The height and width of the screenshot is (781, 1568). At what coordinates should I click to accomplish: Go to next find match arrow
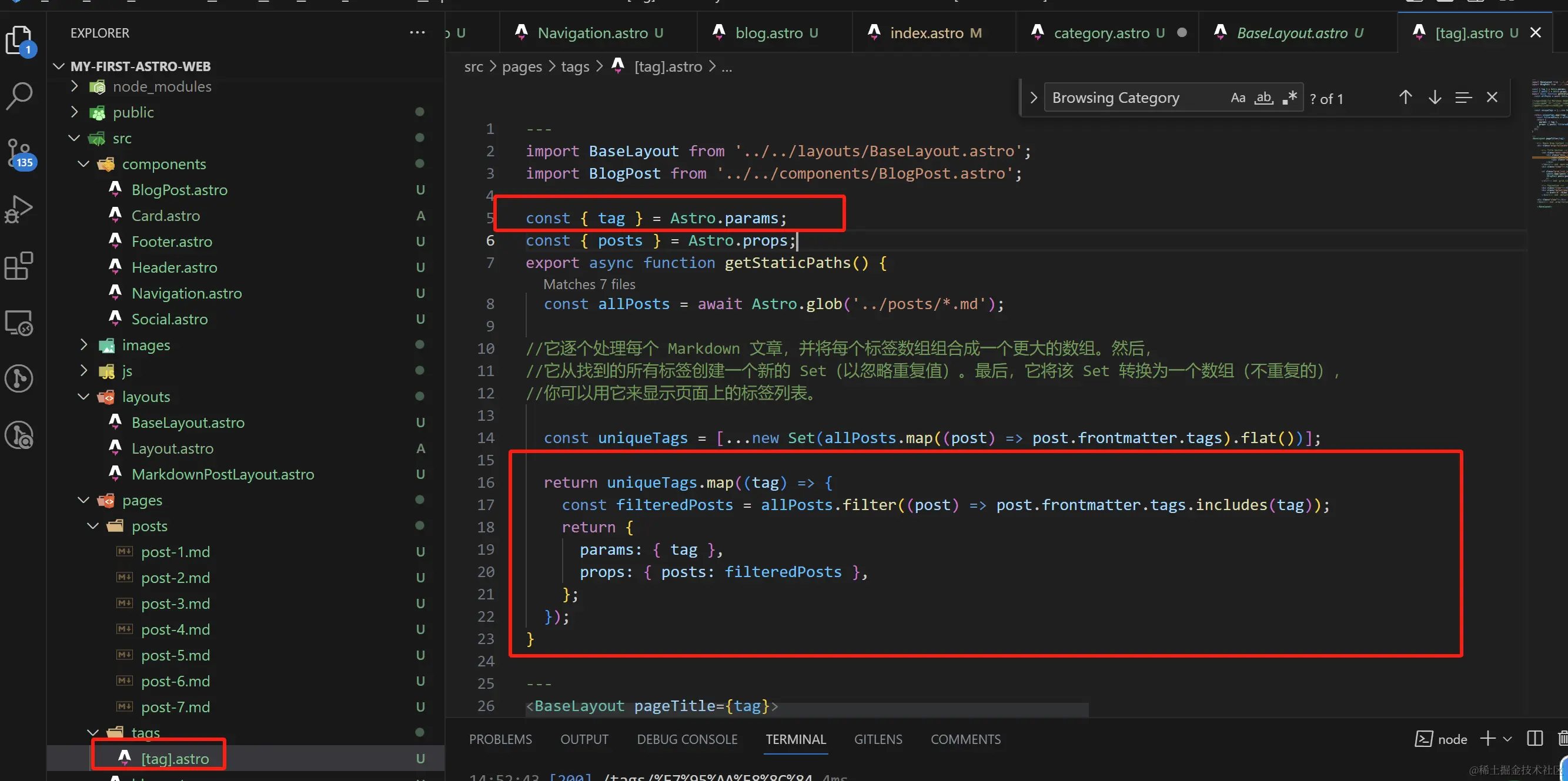(1435, 98)
